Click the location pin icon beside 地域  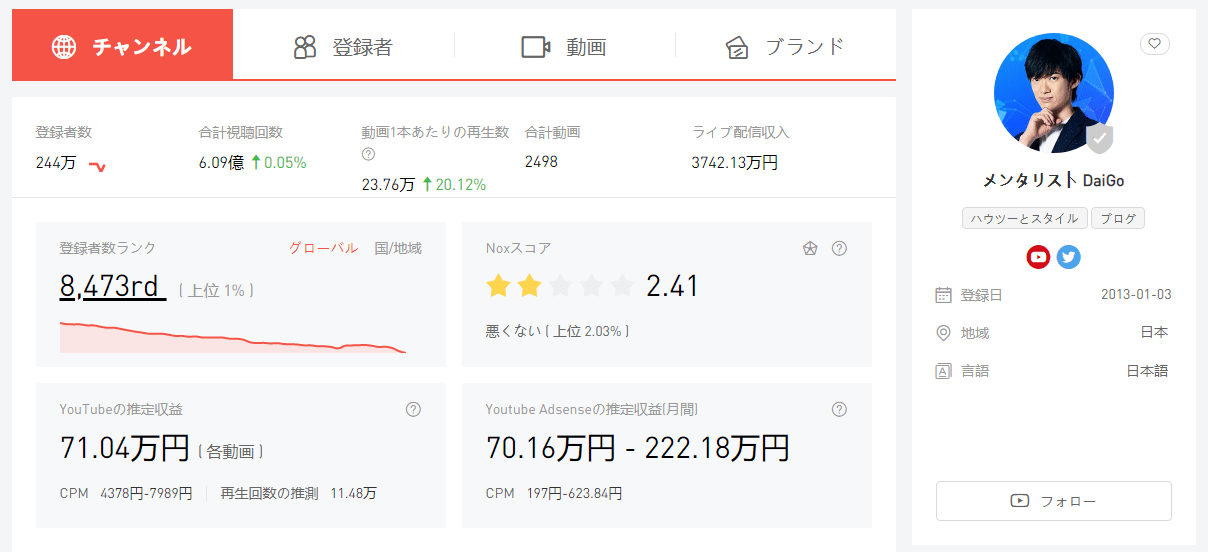[943, 333]
